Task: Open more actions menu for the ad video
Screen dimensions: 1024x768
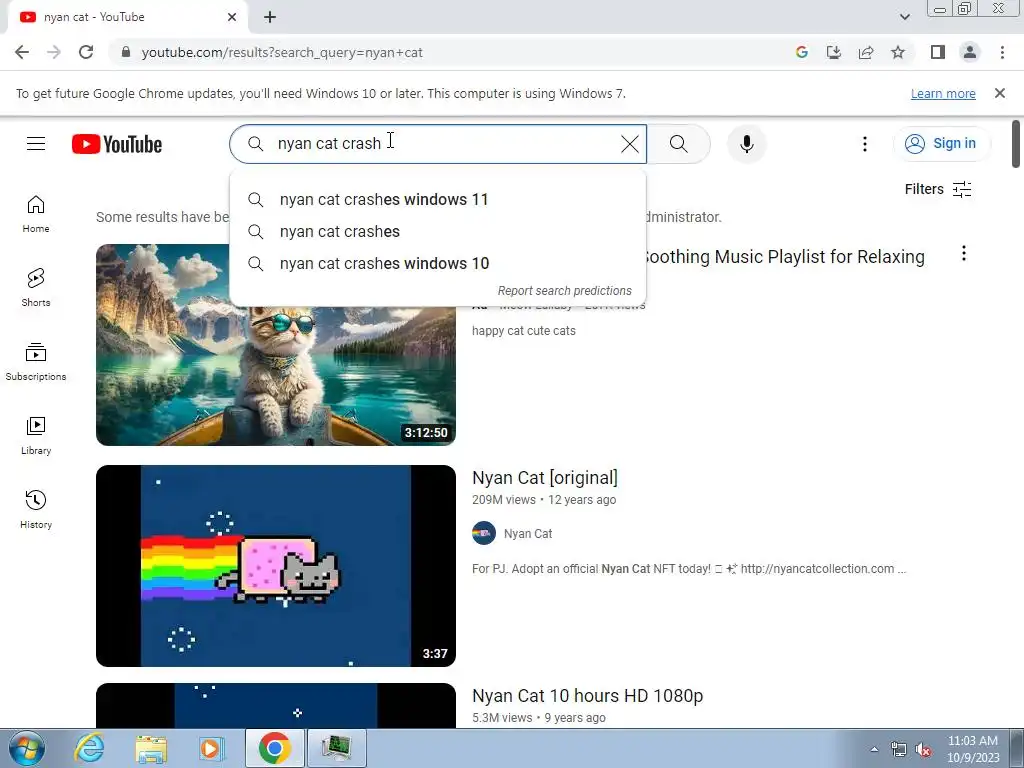Action: tap(963, 253)
